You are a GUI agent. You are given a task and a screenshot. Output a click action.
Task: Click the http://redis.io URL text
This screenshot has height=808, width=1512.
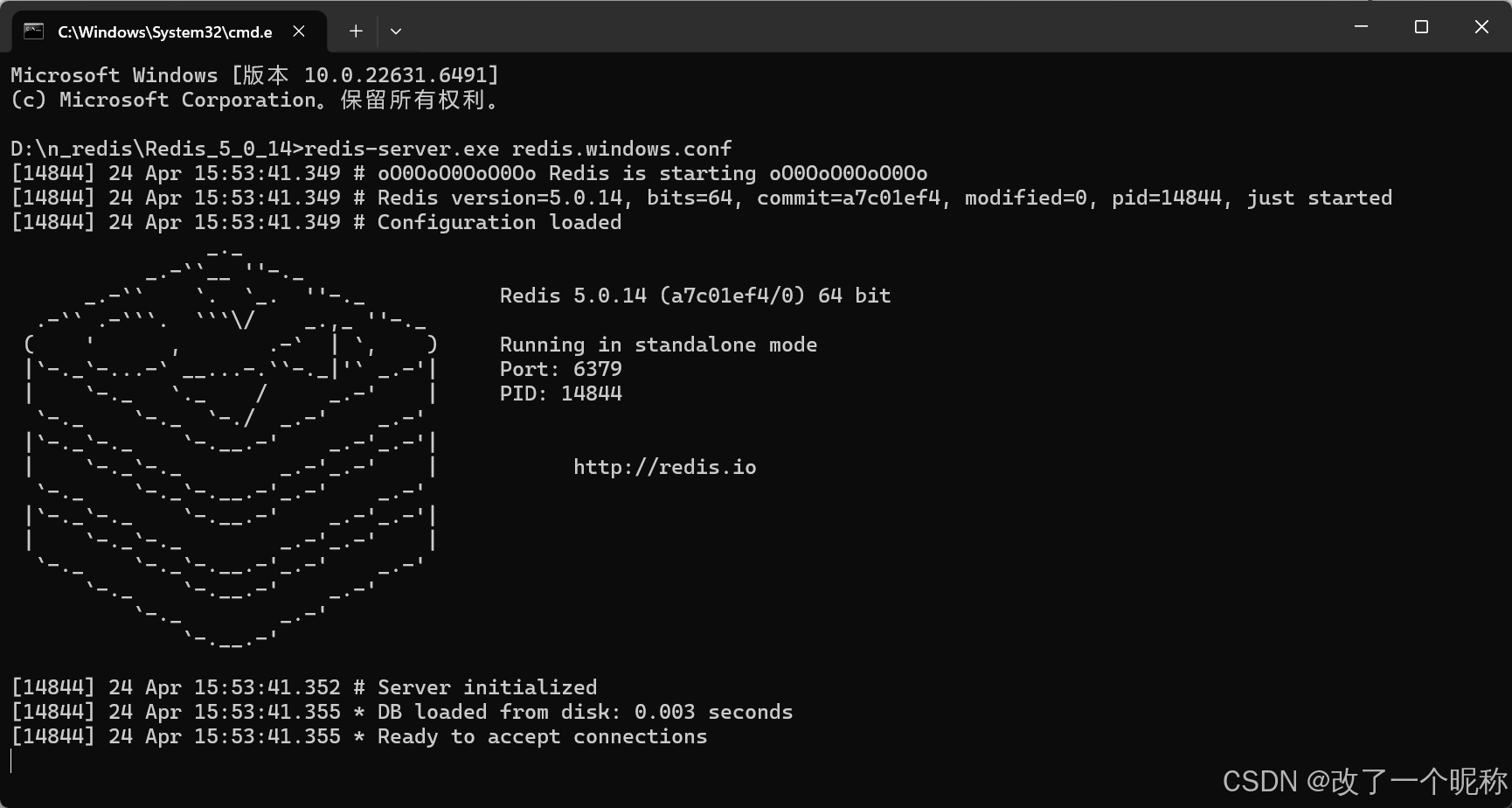(665, 467)
